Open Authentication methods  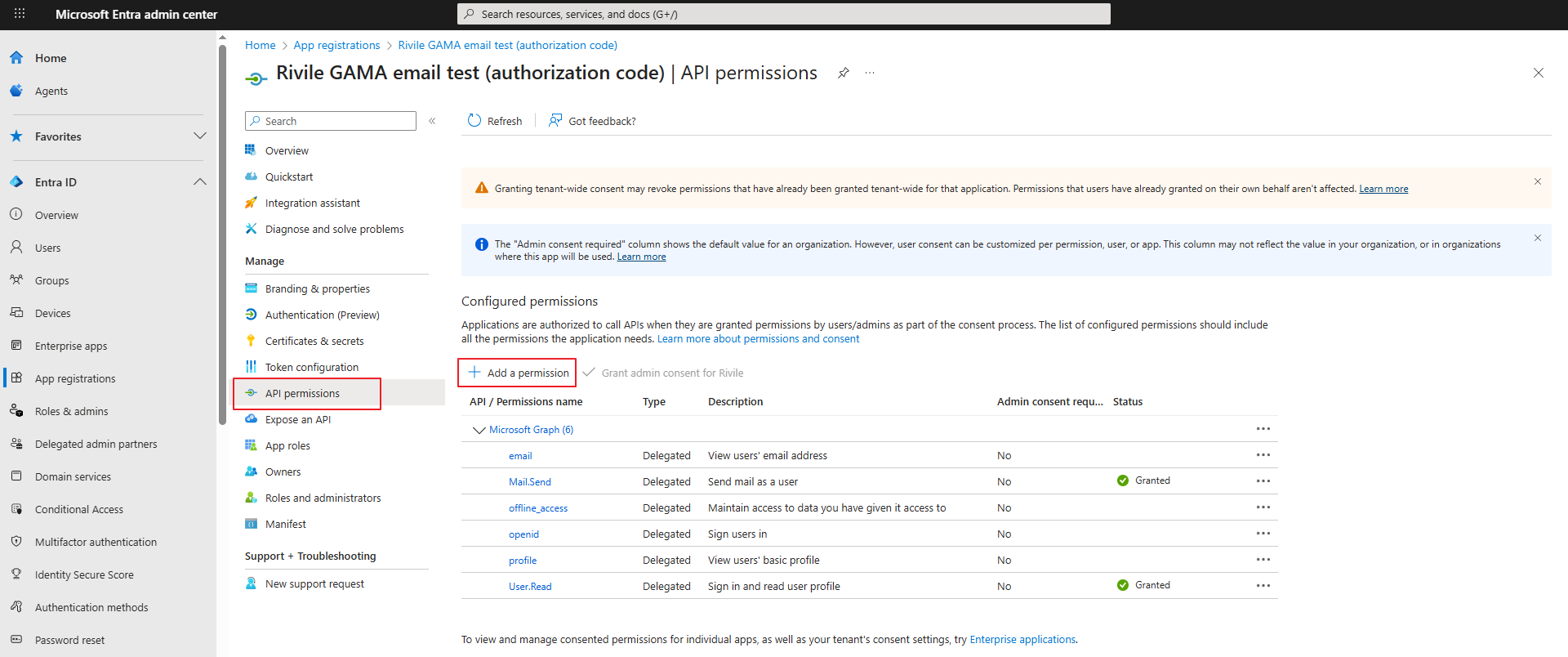click(x=91, y=607)
